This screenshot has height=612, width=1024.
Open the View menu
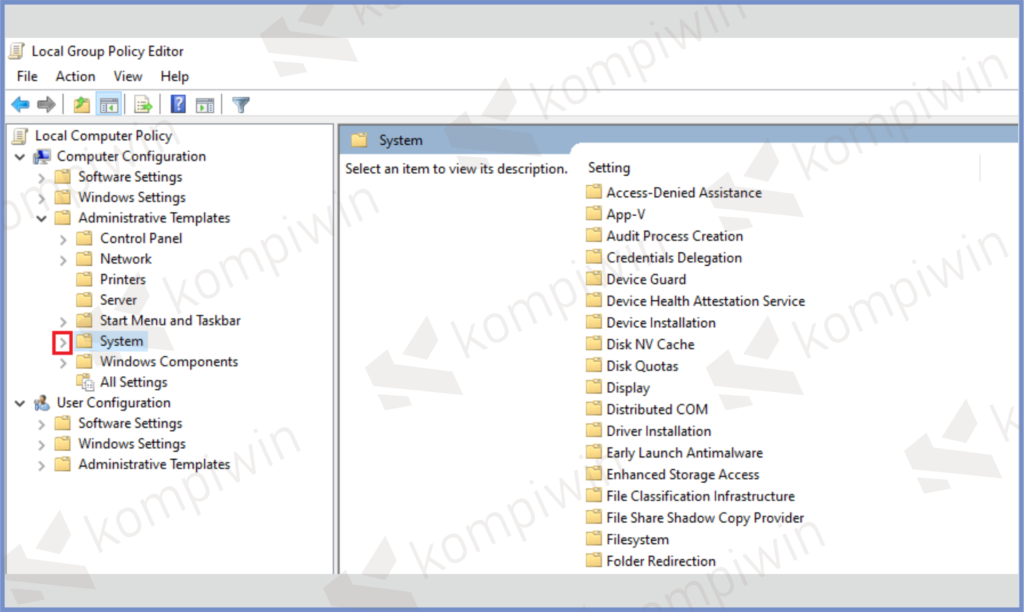click(127, 76)
